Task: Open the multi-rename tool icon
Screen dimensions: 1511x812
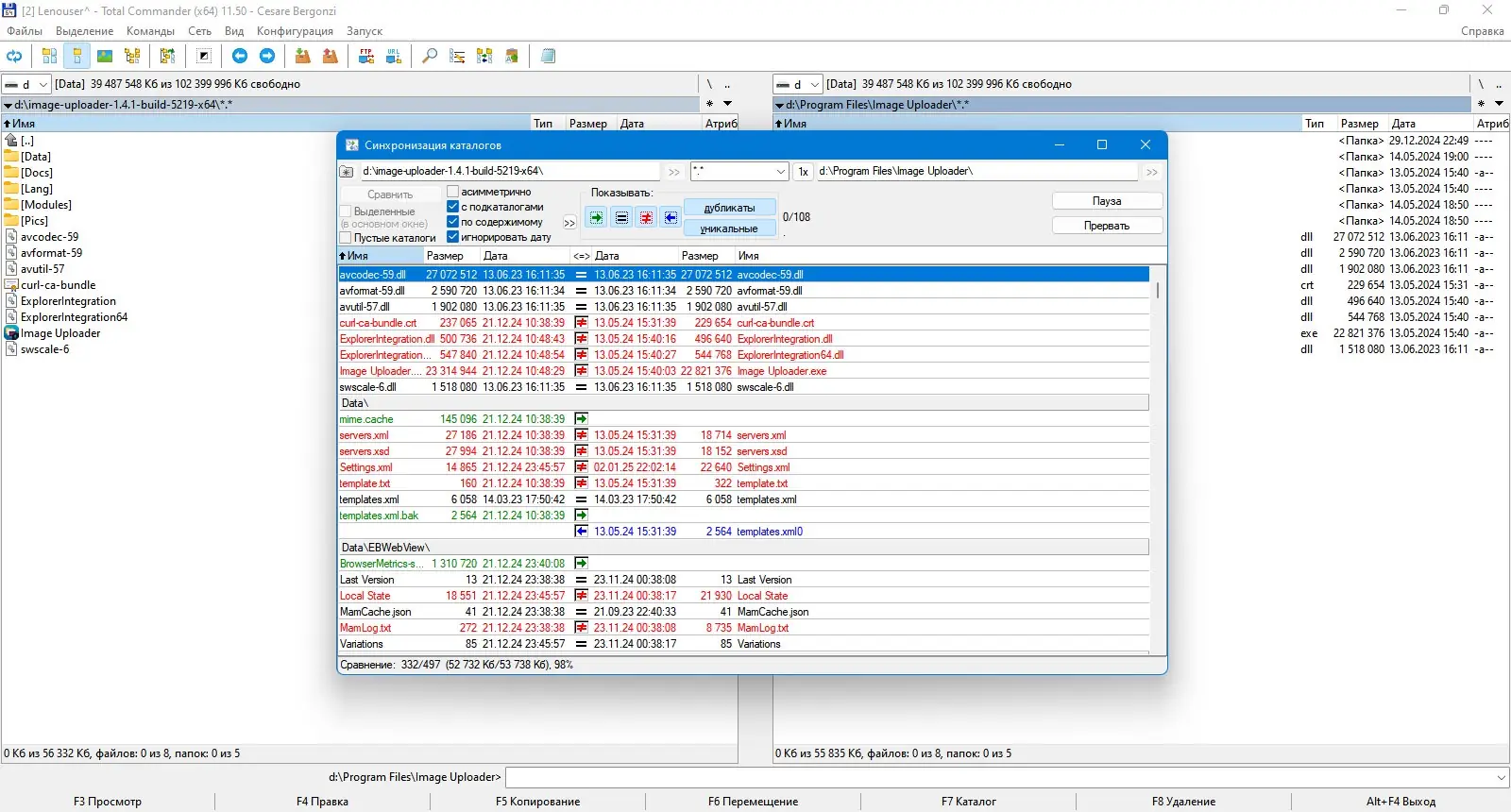Action: click(x=457, y=57)
